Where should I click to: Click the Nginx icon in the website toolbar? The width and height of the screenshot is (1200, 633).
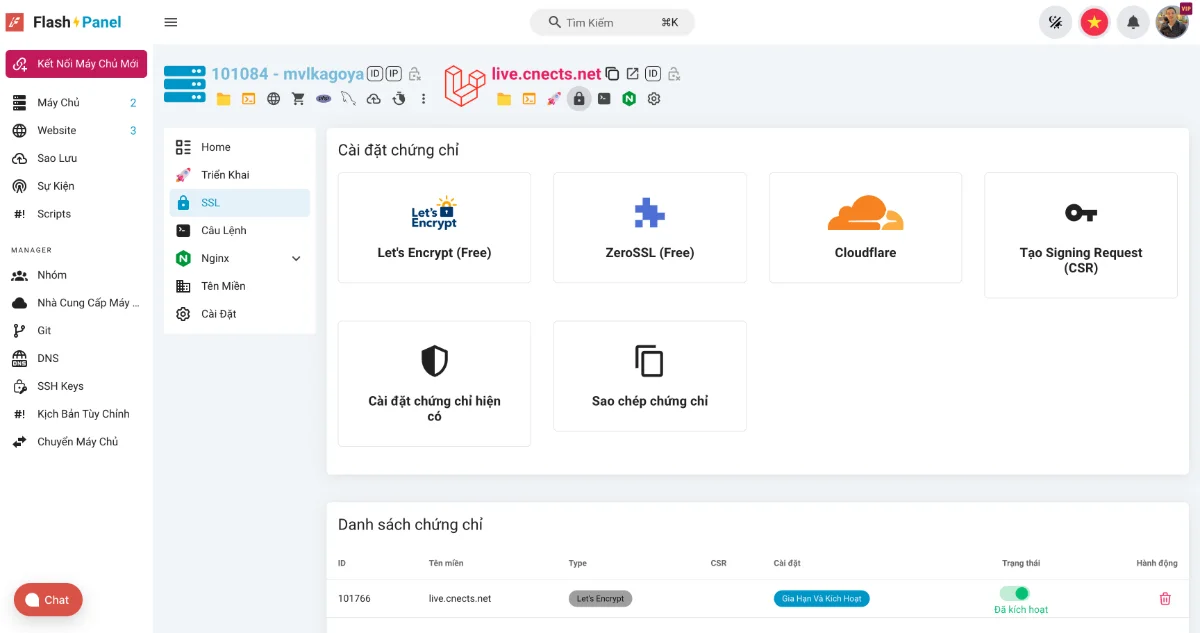[628, 98]
